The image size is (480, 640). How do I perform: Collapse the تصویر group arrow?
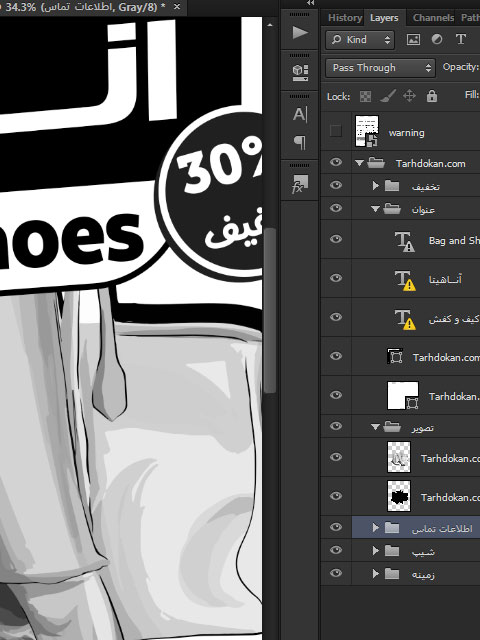[375, 427]
